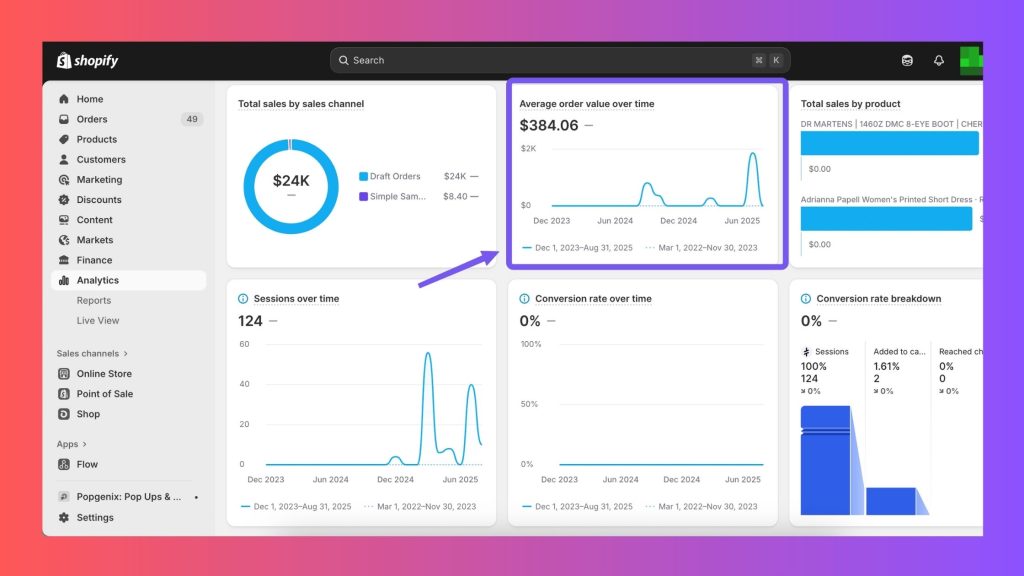Expand the Sales channels section
The image size is (1024, 576).
pos(92,353)
